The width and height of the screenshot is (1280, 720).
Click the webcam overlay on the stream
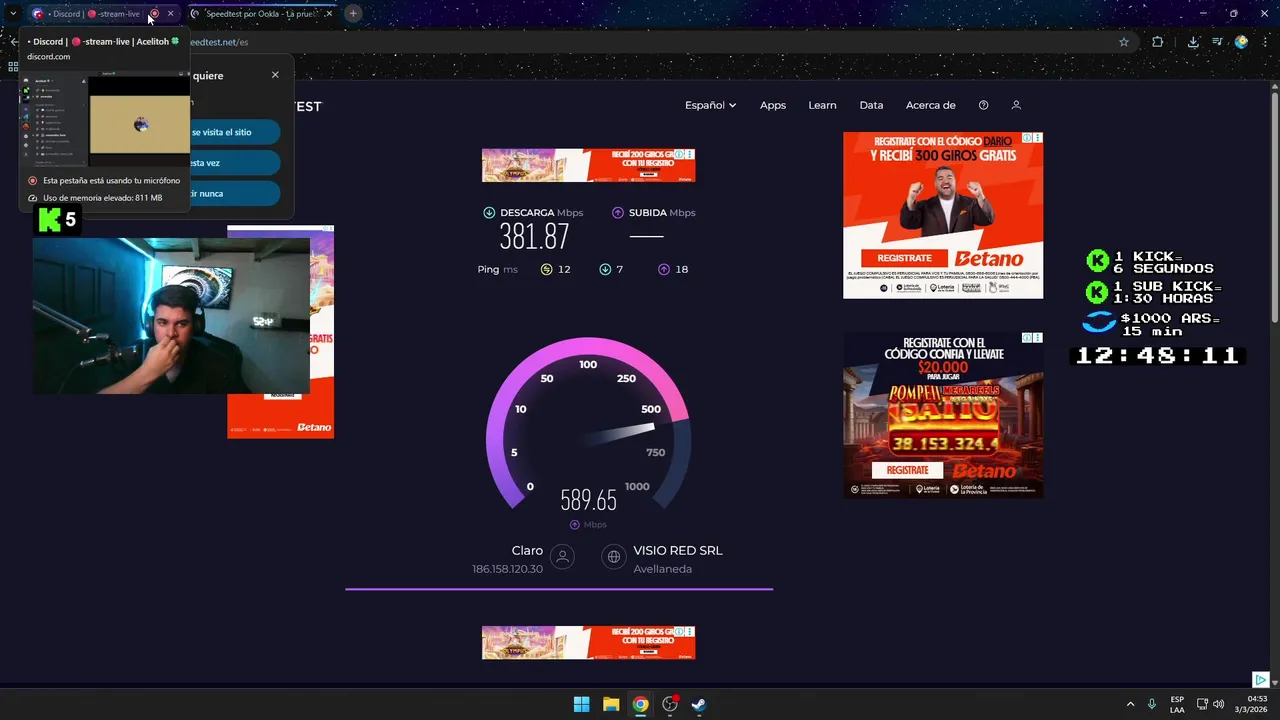coord(171,316)
